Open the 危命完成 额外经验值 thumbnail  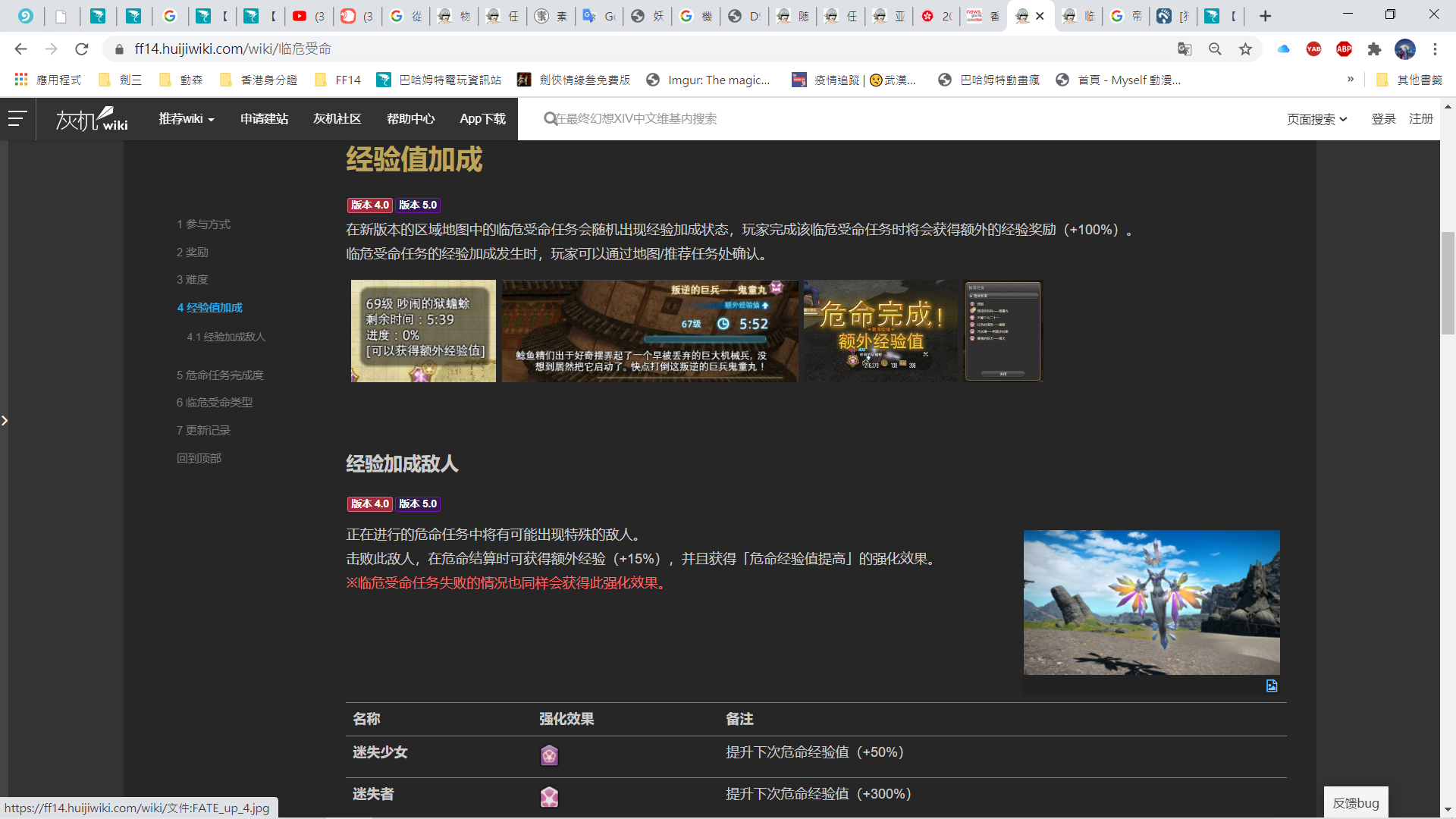880,331
